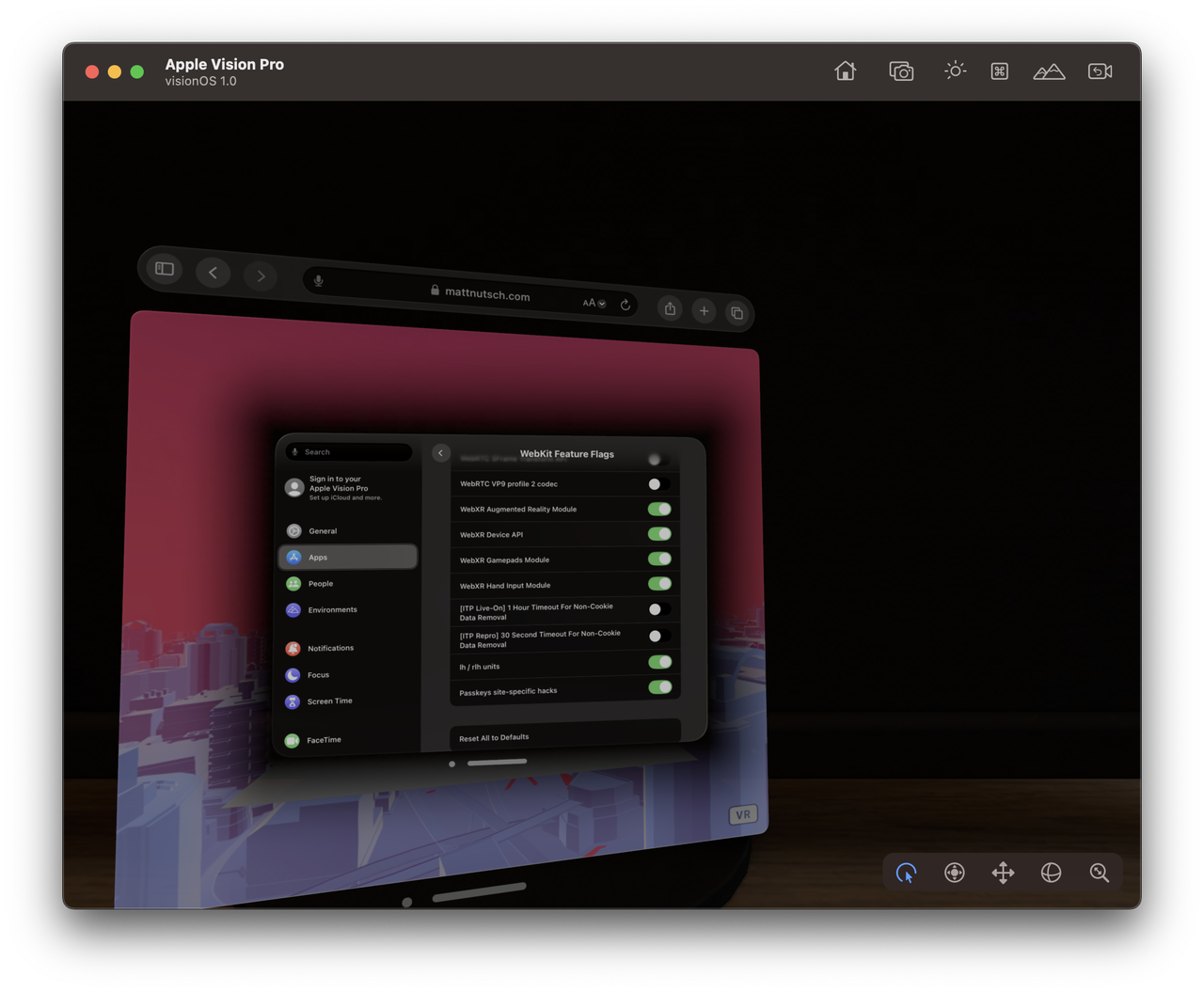
Task: Select General in Settings sidebar
Action: (x=348, y=530)
